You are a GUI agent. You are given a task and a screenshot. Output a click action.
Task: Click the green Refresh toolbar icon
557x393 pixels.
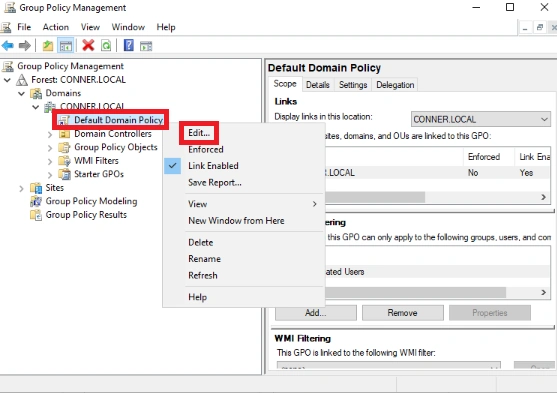click(106, 45)
